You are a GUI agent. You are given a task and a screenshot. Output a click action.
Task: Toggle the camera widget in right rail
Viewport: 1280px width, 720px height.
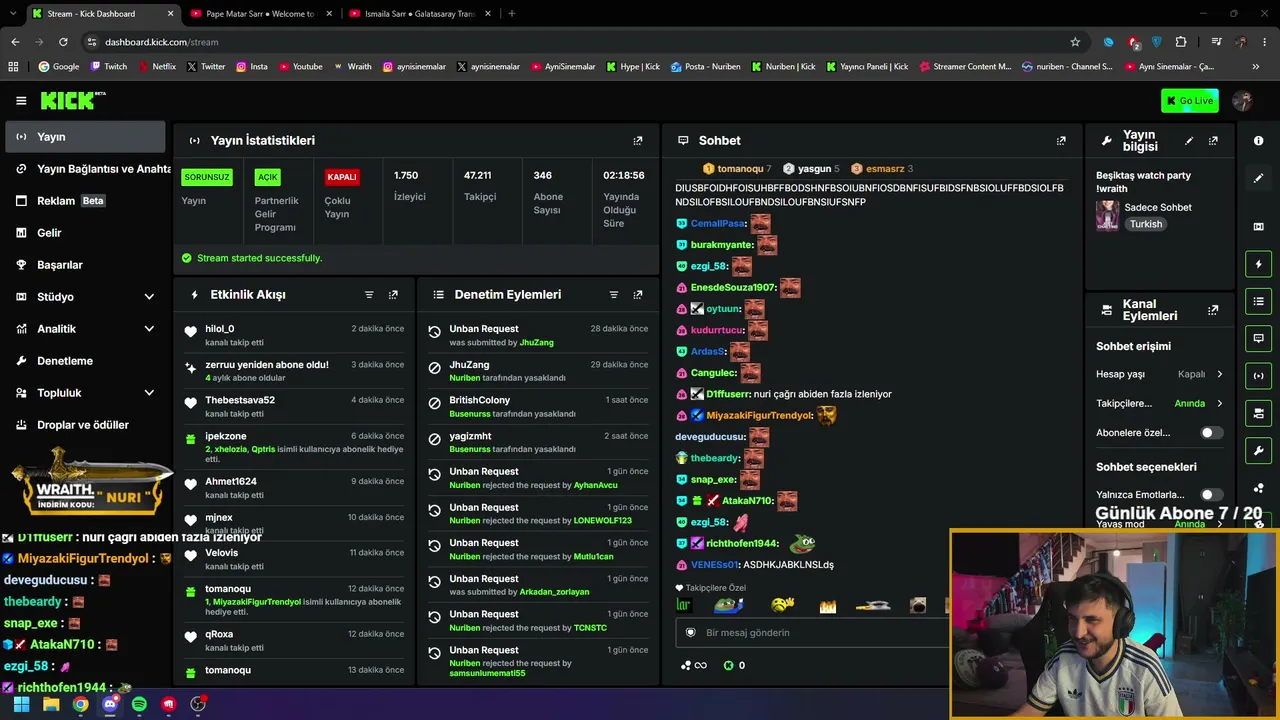point(1259,413)
